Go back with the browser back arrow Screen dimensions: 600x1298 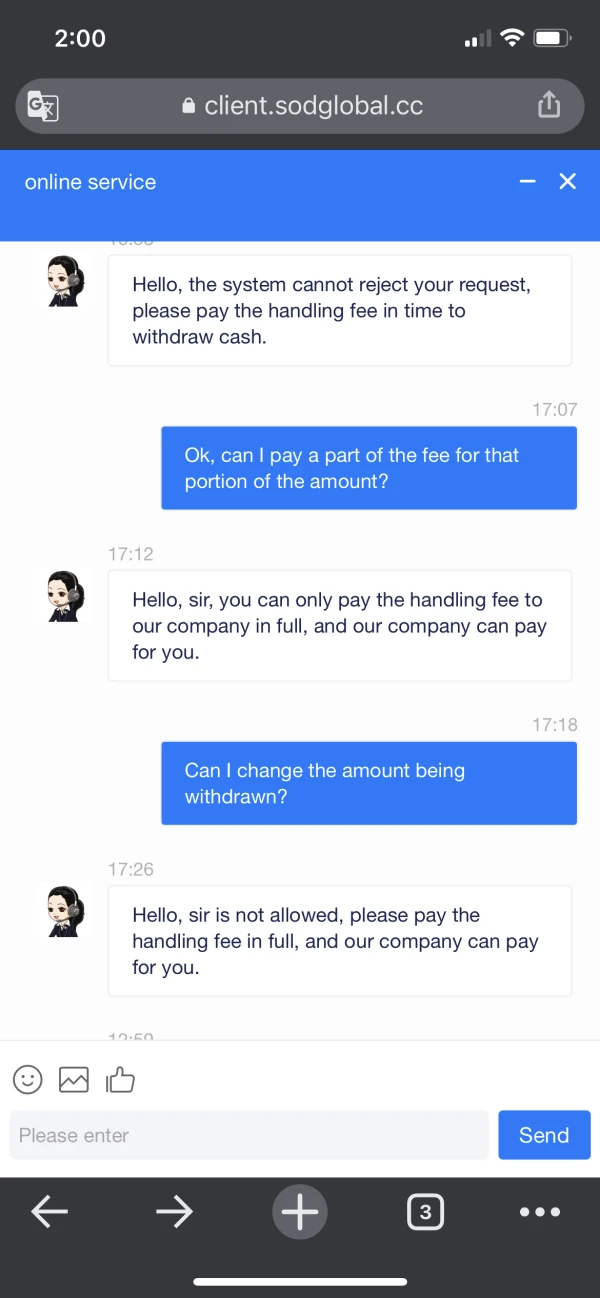pos(49,1212)
